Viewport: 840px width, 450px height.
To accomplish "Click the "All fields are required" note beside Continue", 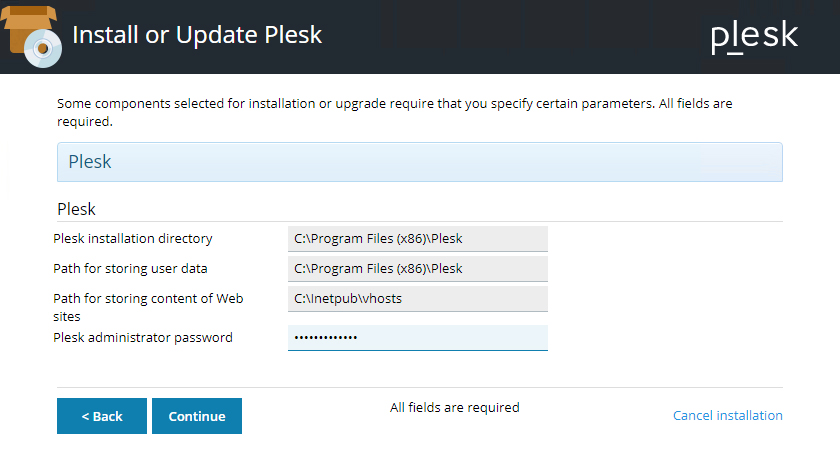I will 454,407.
